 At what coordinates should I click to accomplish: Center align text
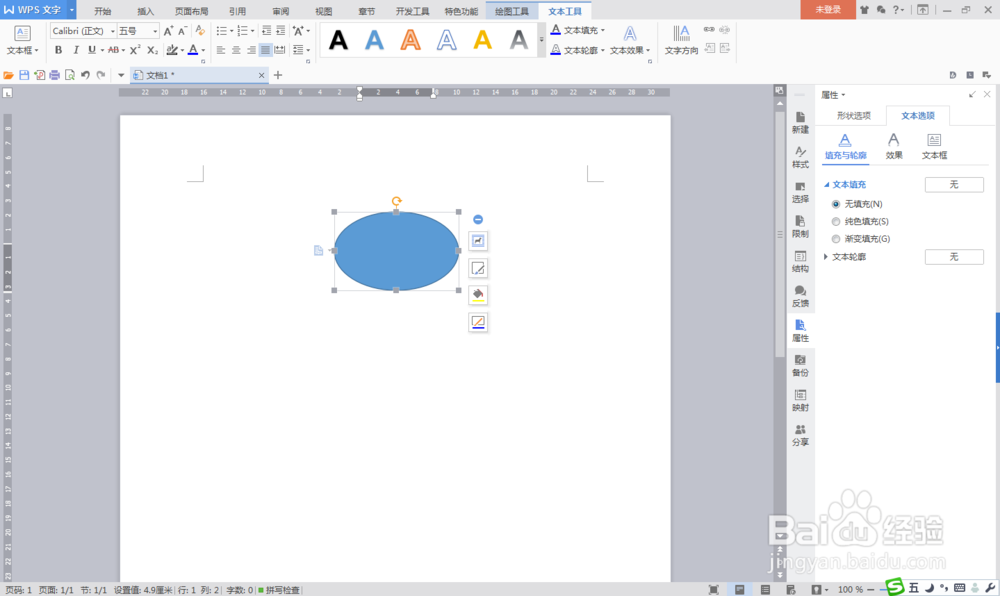point(235,50)
